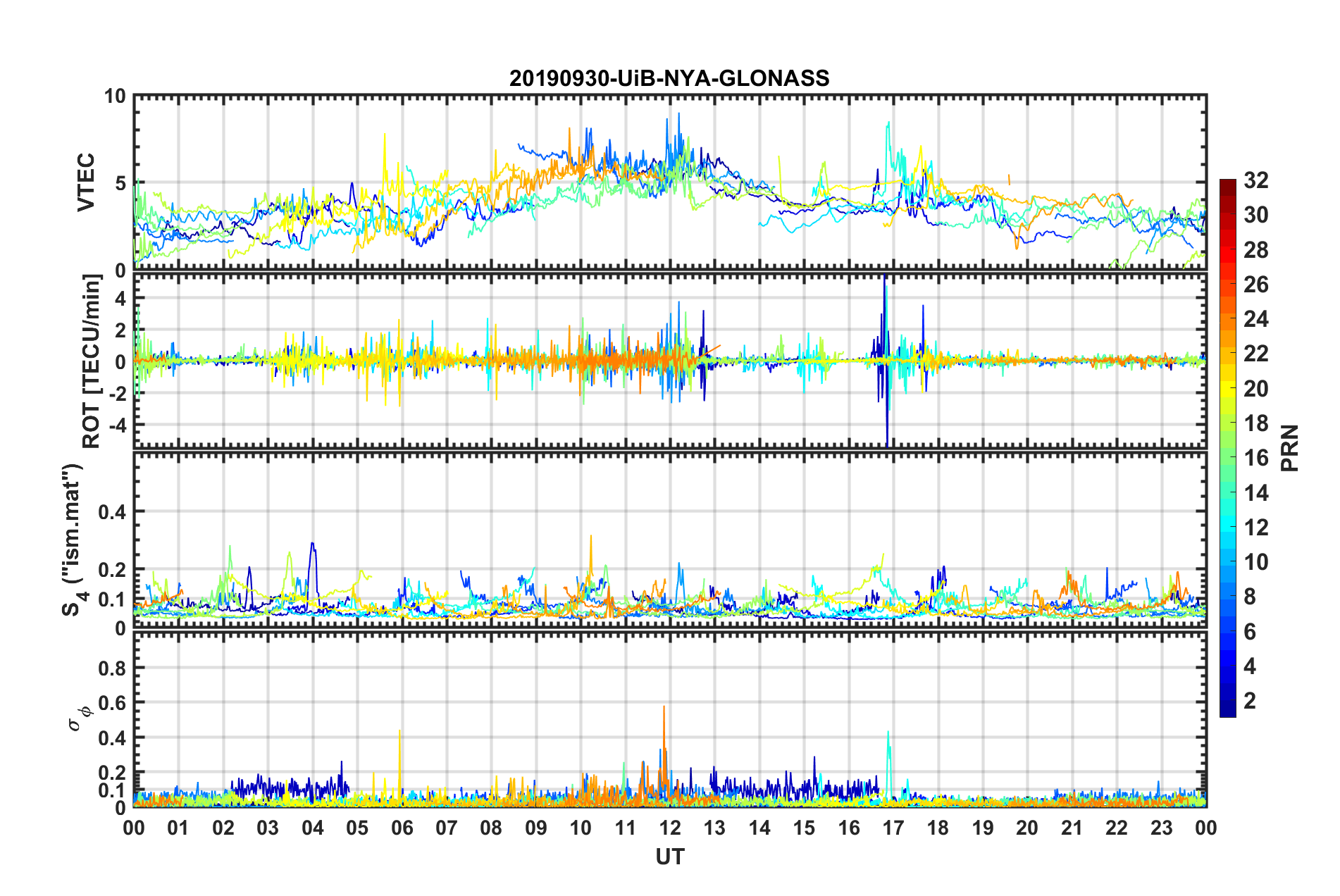The width and height of the screenshot is (1340, 896).
Task: Click ROT y-axis tick label -4
Action: pyautogui.click(x=117, y=425)
